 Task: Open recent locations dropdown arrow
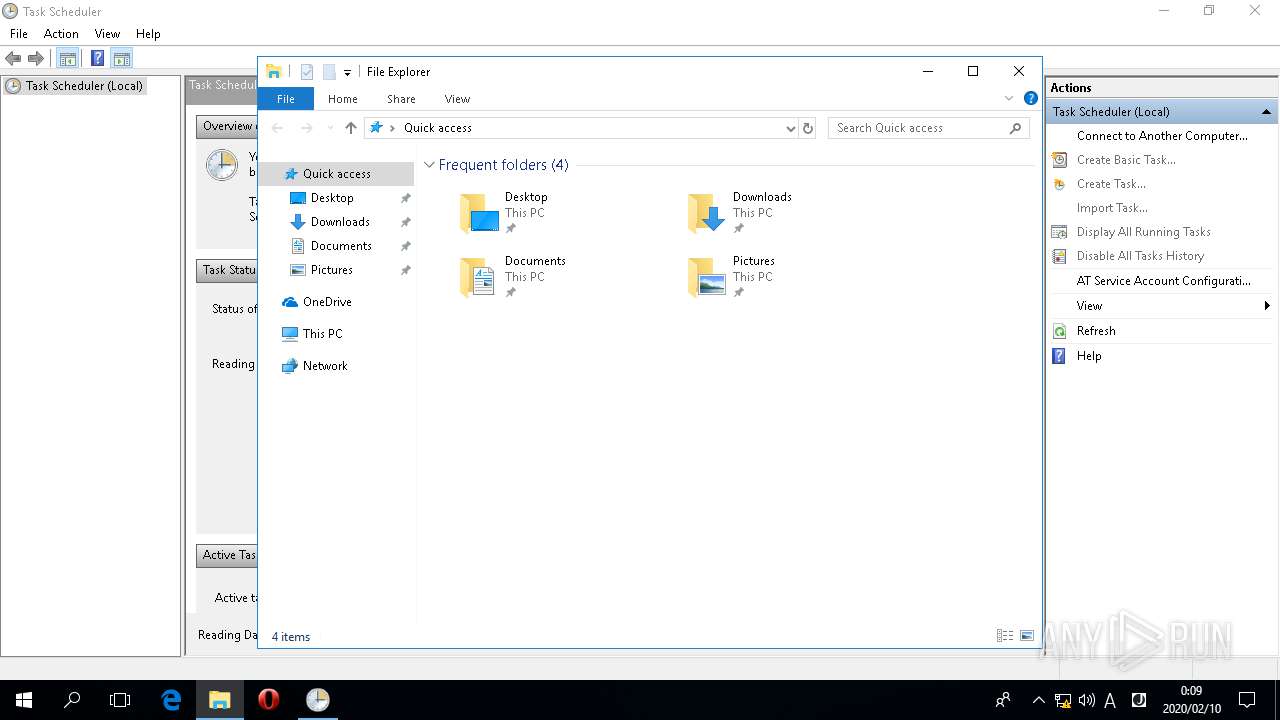click(x=330, y=128)
